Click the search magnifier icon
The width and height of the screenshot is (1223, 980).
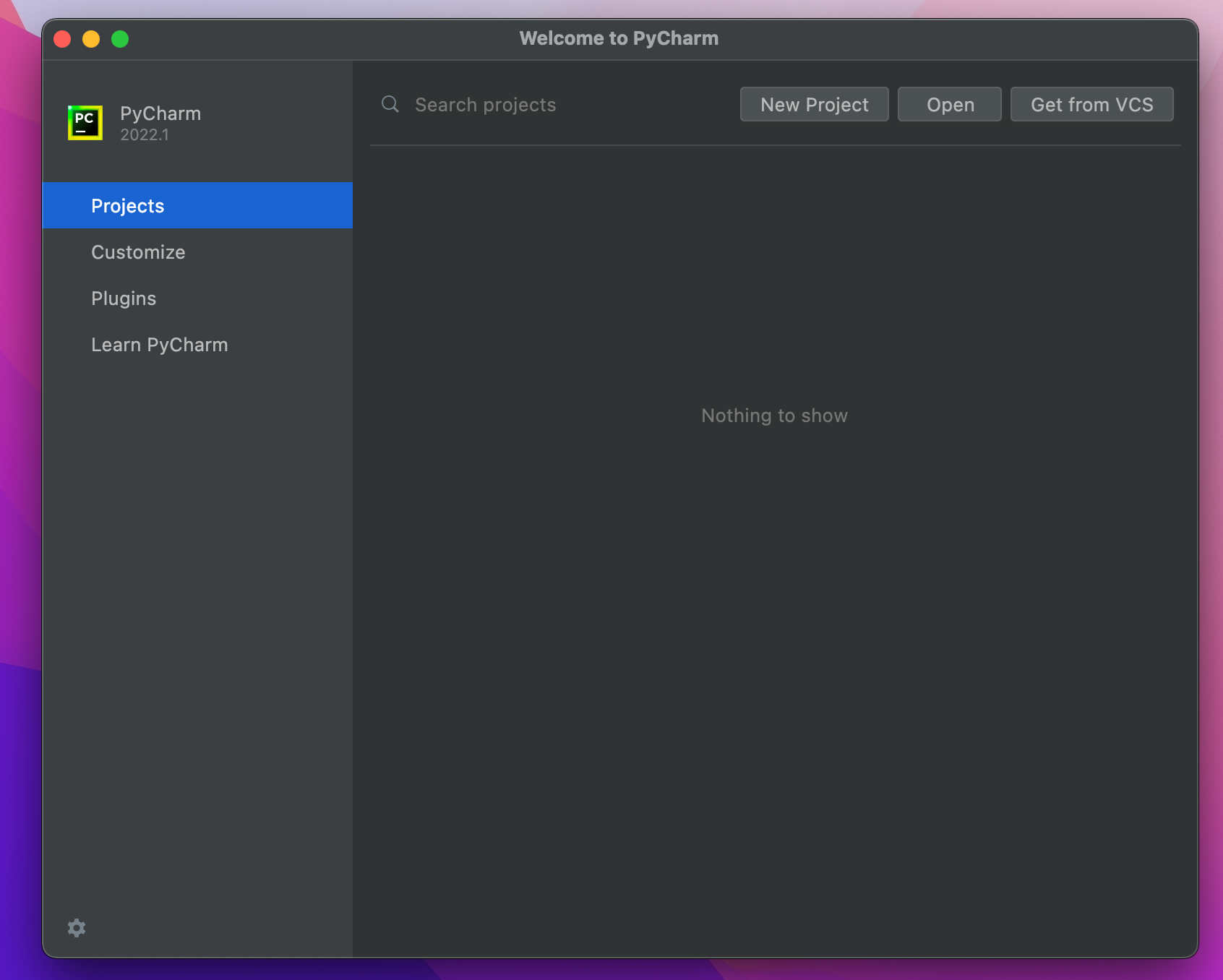[x=390, y=105]
